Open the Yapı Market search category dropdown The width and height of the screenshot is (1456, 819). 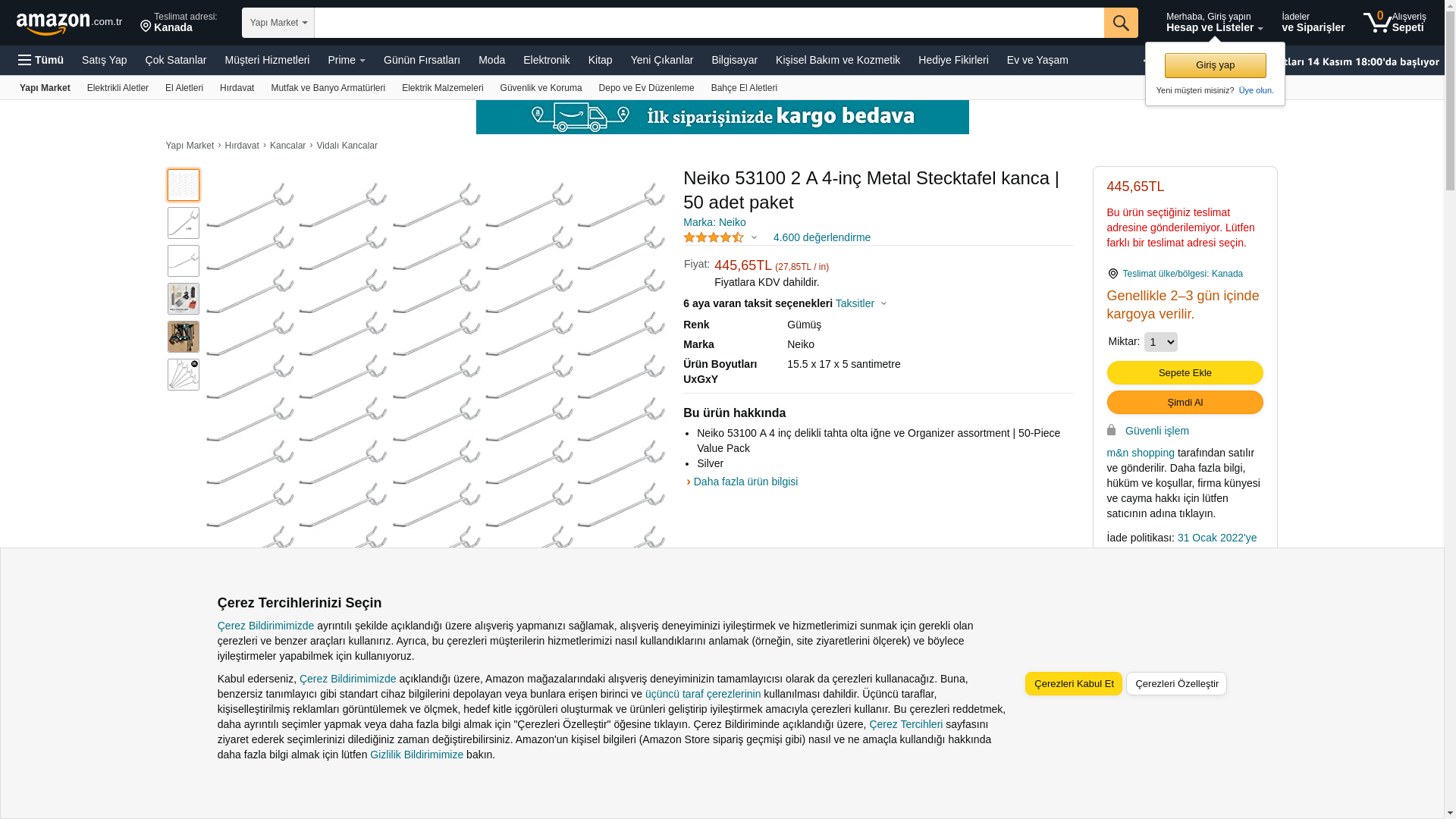click(278, 23)
